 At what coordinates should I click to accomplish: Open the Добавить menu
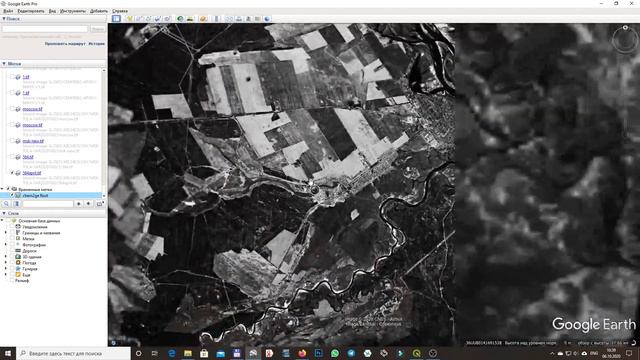99,11
